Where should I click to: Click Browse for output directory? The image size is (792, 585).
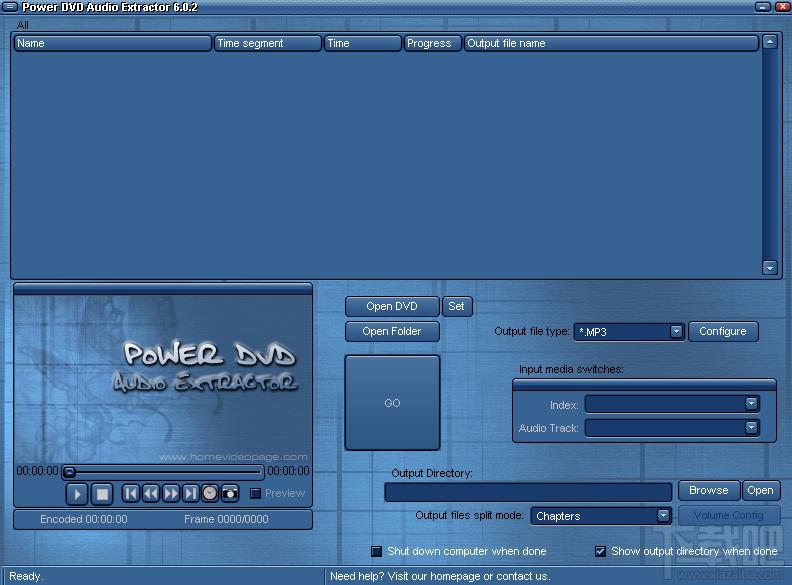pyautogui.click(x=709, y=491)
